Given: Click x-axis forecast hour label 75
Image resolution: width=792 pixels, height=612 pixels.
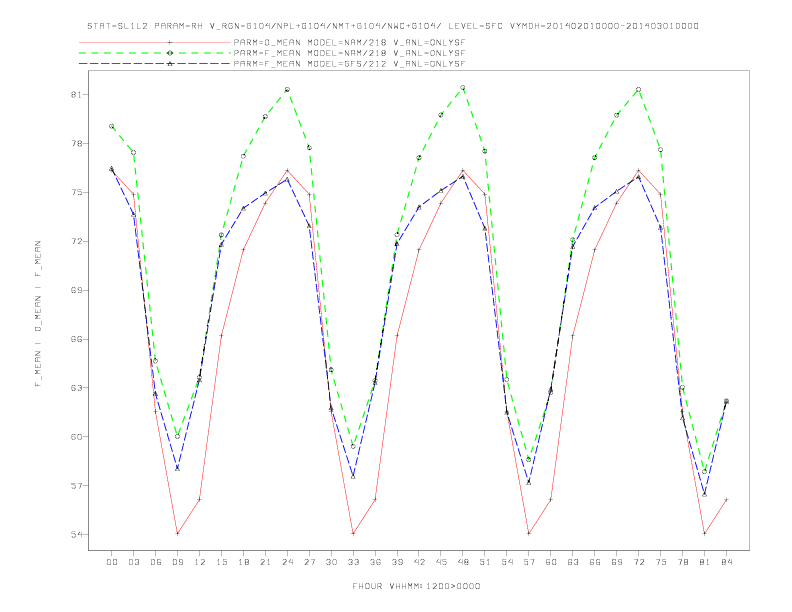Looking at the screenshot, I should point(661,562).
